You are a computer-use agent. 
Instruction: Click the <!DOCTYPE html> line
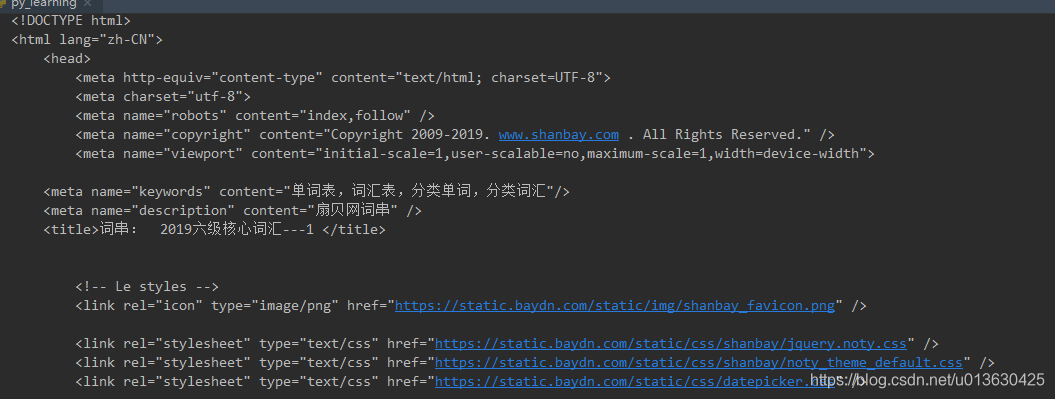tap(71, 21)
